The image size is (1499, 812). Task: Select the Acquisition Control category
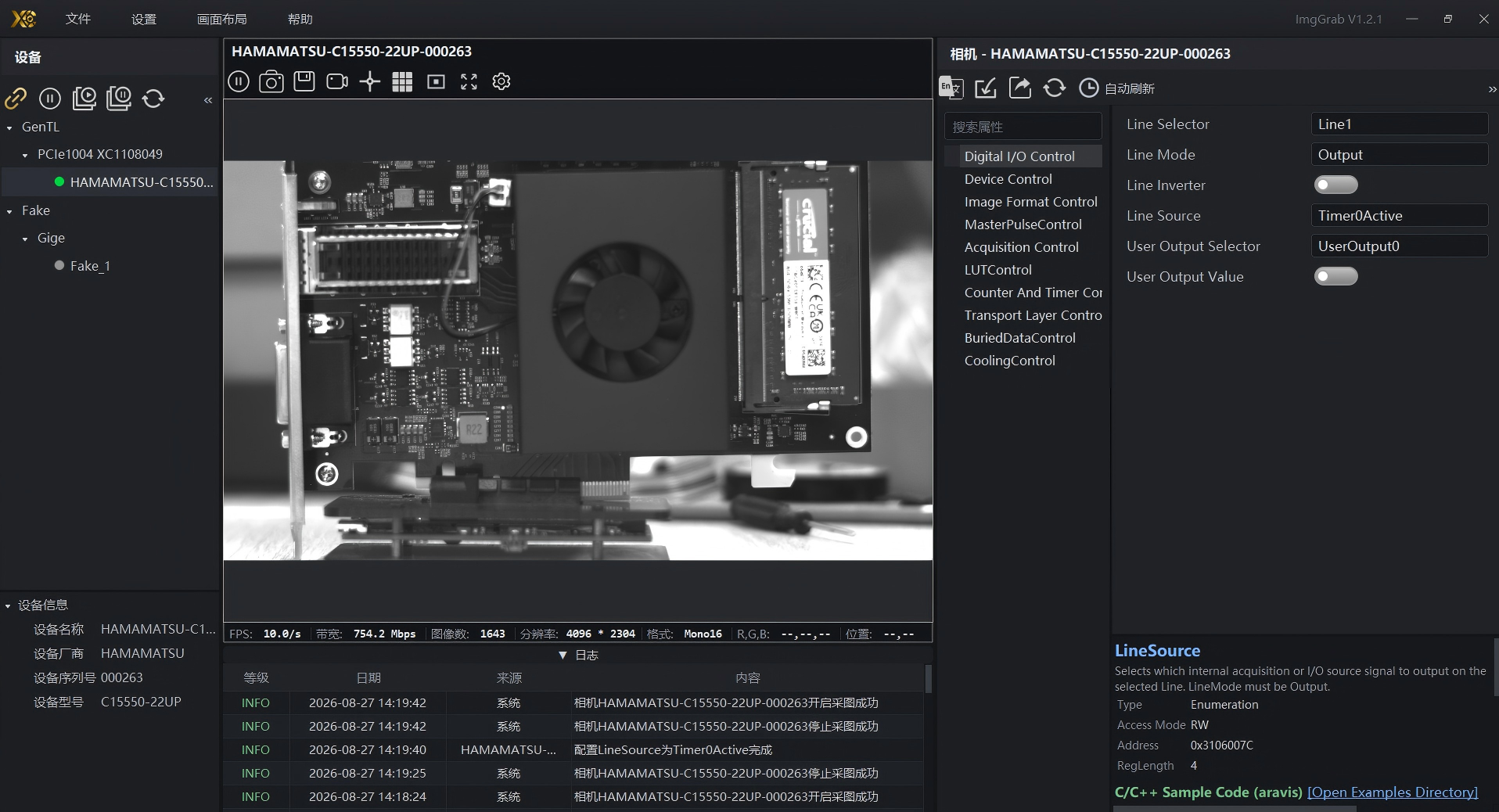(x=1023, y=247)
